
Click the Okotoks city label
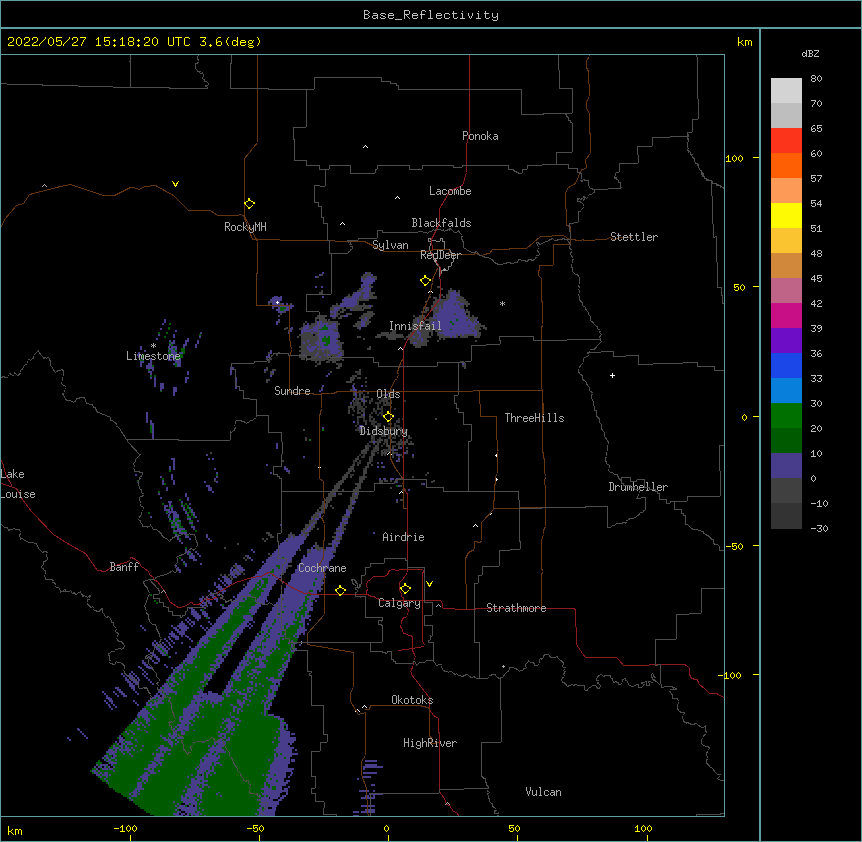pos(412,700)
